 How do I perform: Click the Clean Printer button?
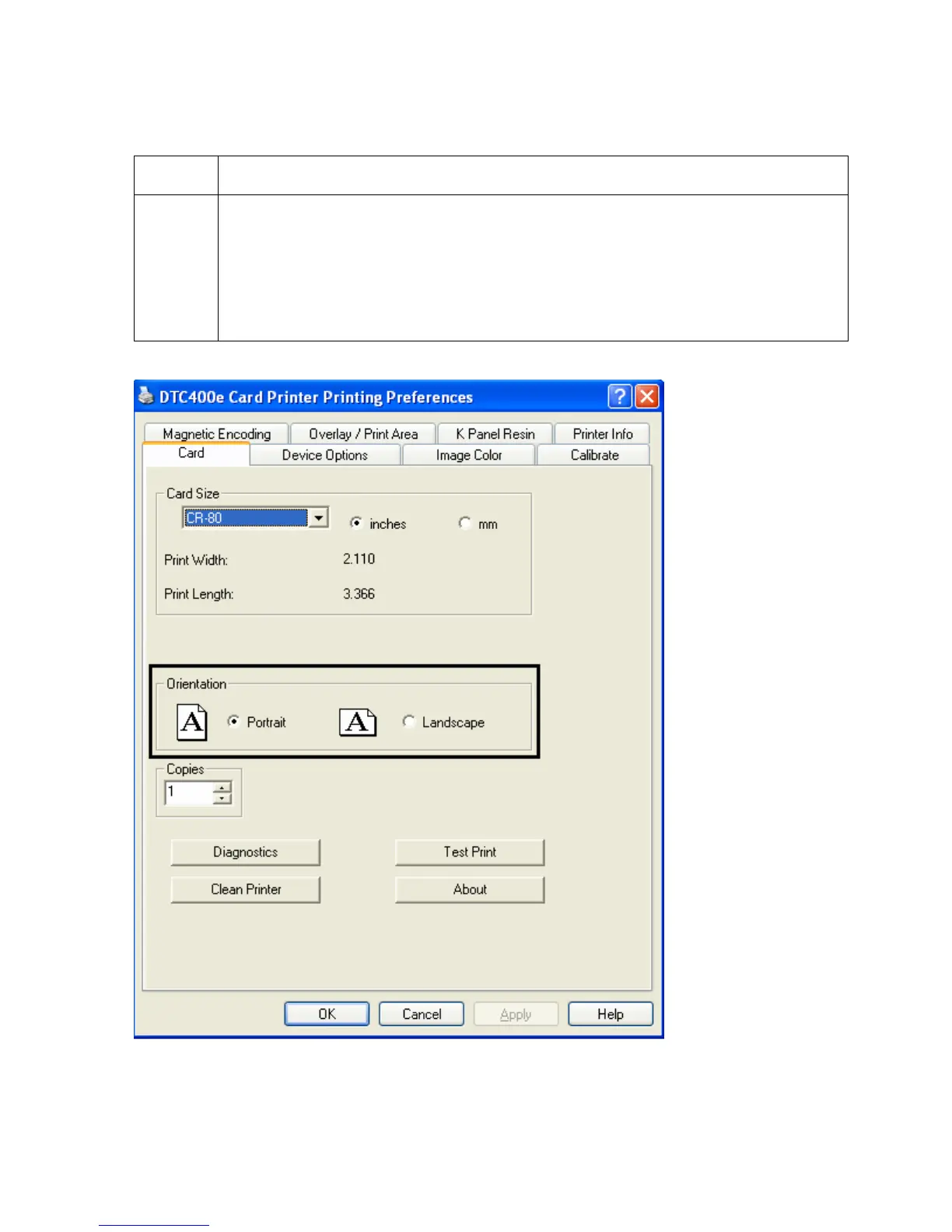[x=246, y=890]
